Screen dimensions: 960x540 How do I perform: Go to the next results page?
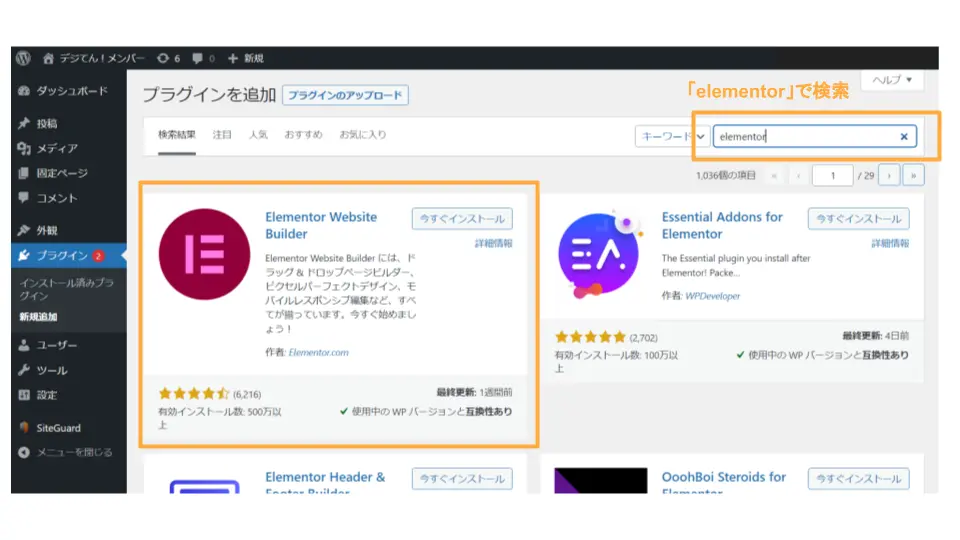click(889, 176)
